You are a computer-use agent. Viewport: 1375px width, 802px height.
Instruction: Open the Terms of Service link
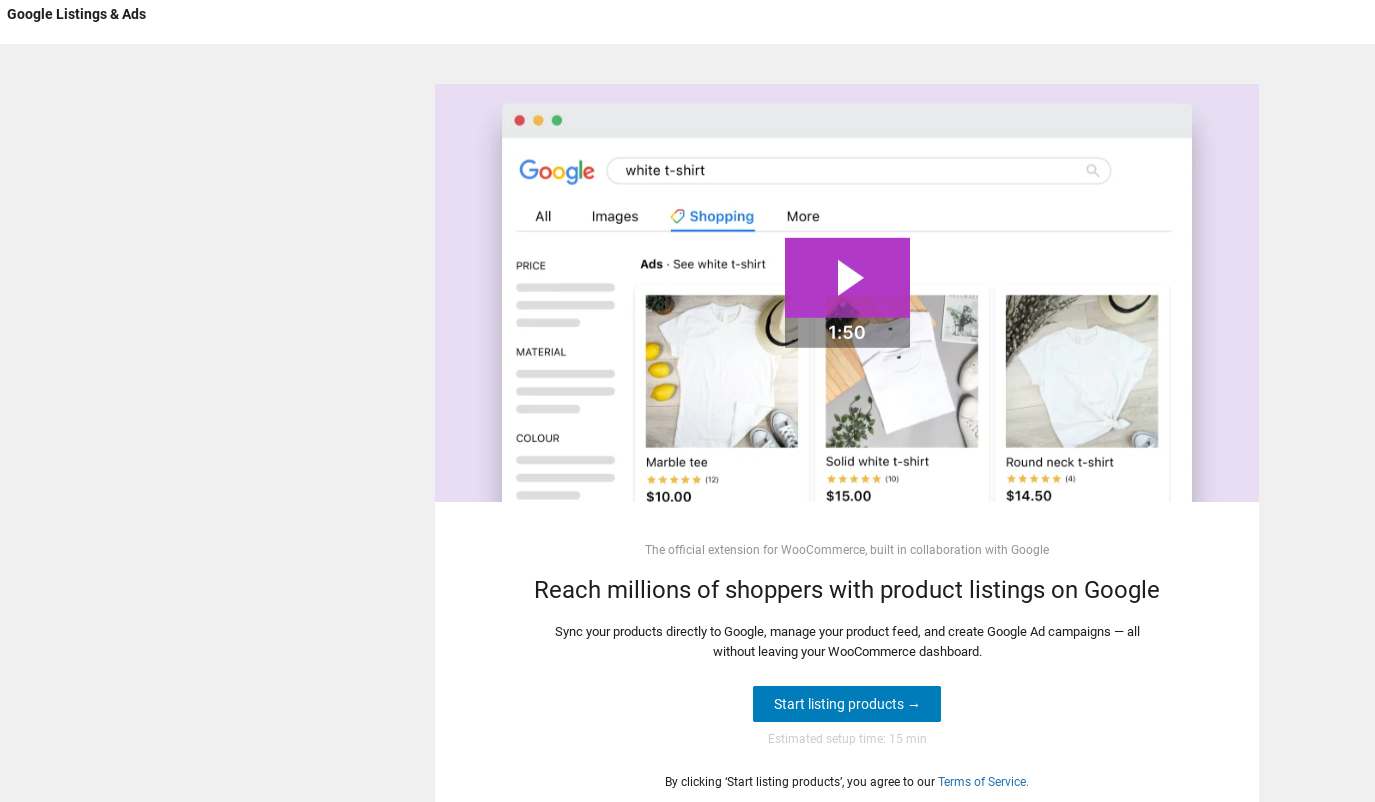983,782
